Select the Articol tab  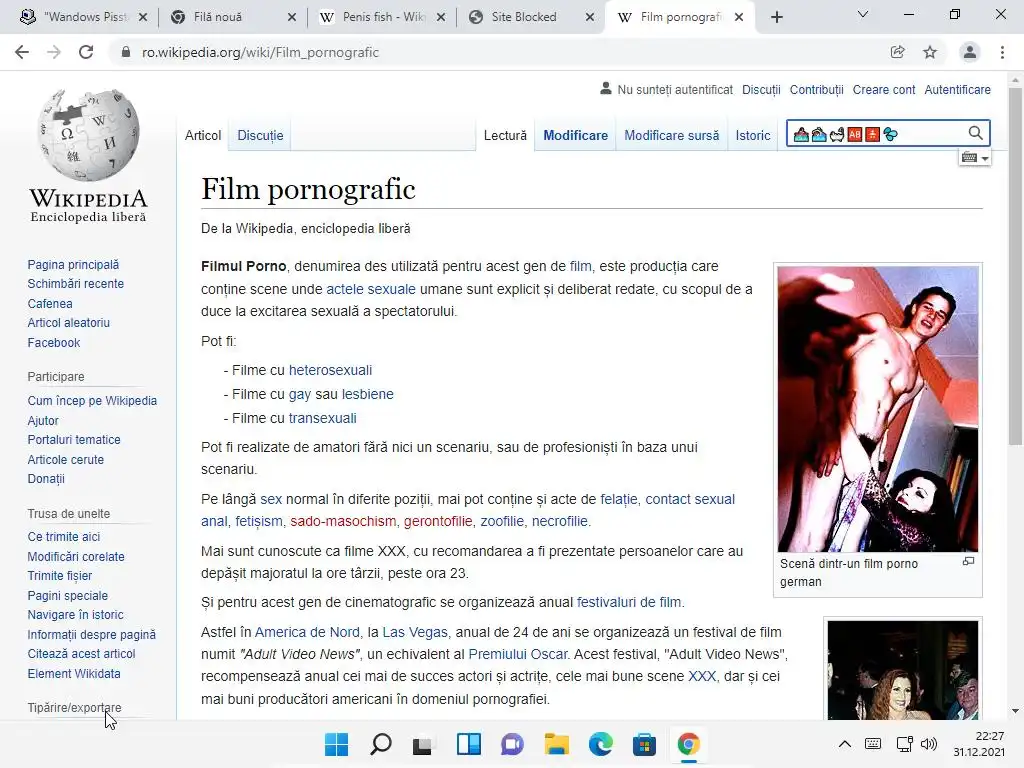[202, 135]
